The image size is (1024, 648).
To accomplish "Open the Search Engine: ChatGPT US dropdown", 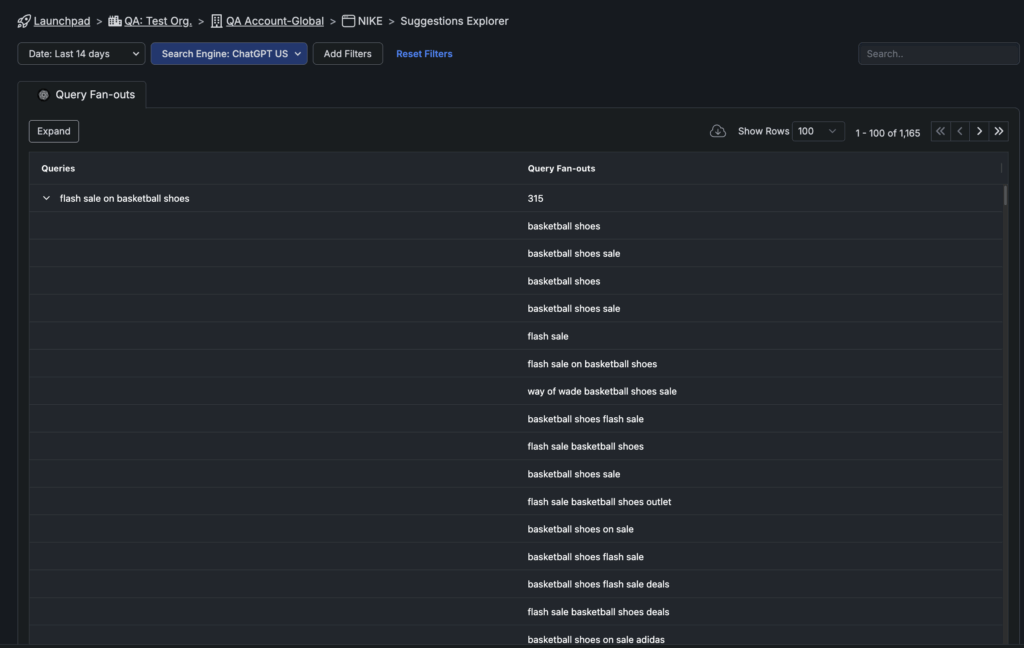I will [x=229, y=54].
